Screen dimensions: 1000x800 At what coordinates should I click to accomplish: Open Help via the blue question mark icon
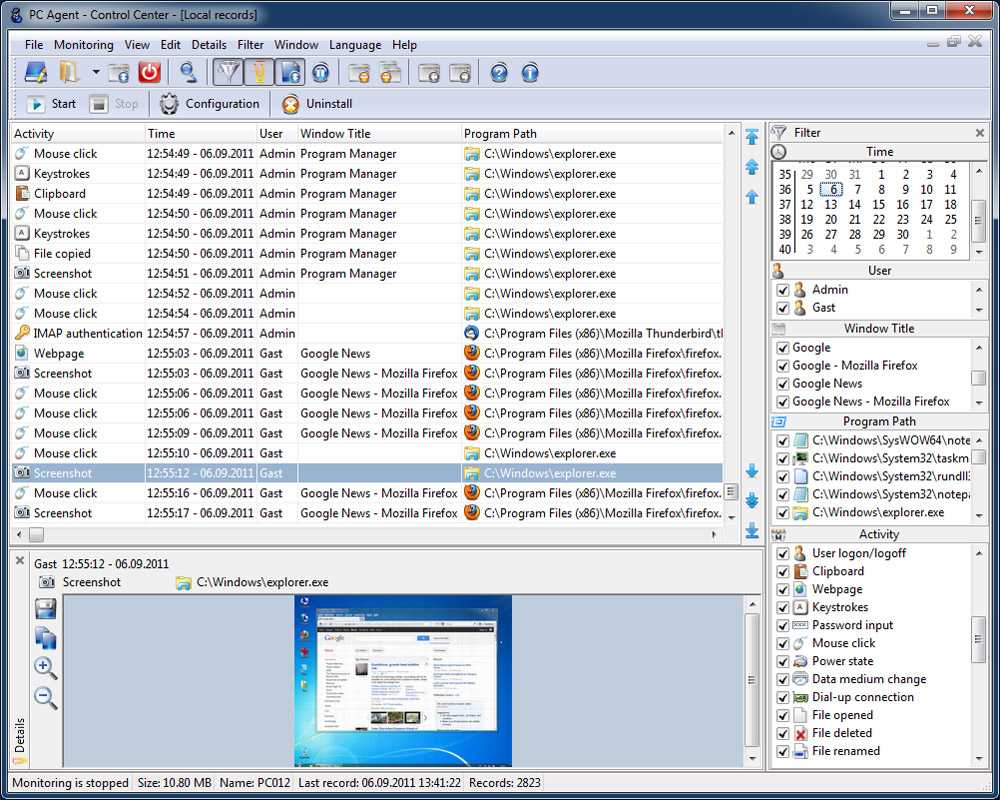pyautogui.click(x=499, y=73)
